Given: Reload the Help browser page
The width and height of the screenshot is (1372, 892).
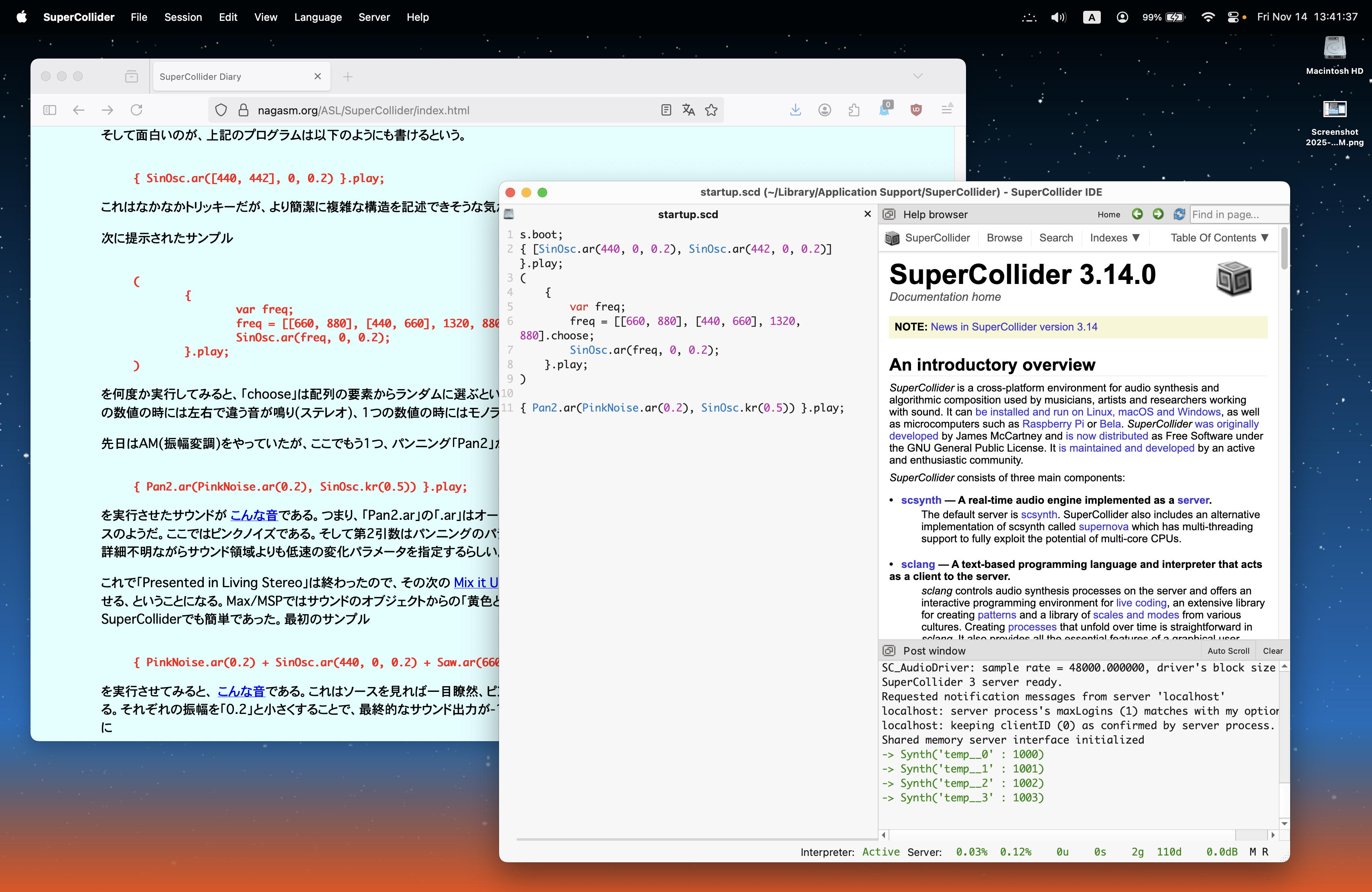Looking at the screenshot, I should click(x=1179, y=214).
